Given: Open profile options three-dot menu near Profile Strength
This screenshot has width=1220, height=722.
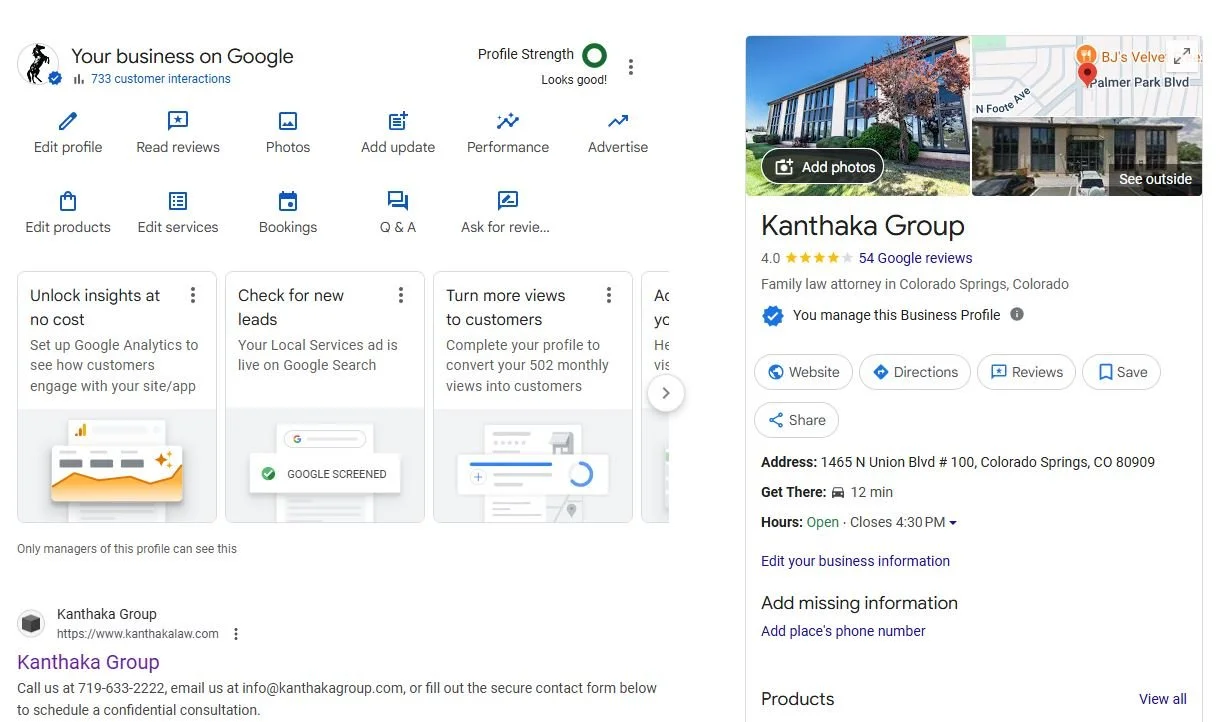Looking at the screenshot, I should [x=630, y=67].
